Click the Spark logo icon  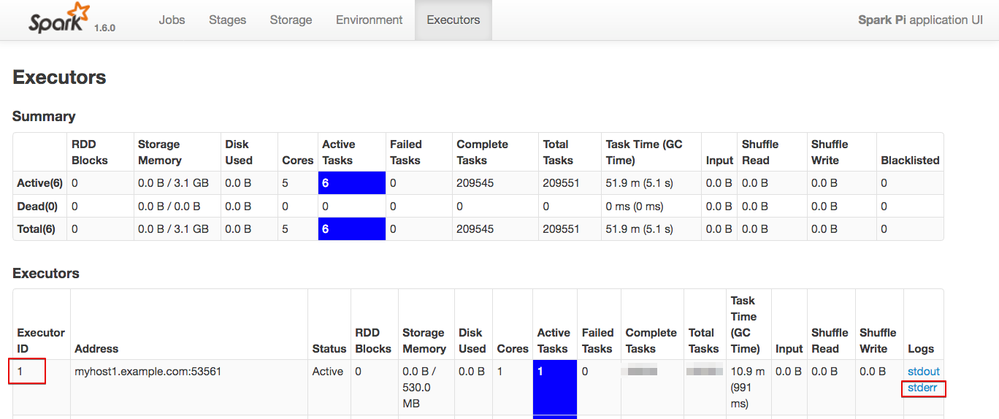pos(57,21)
